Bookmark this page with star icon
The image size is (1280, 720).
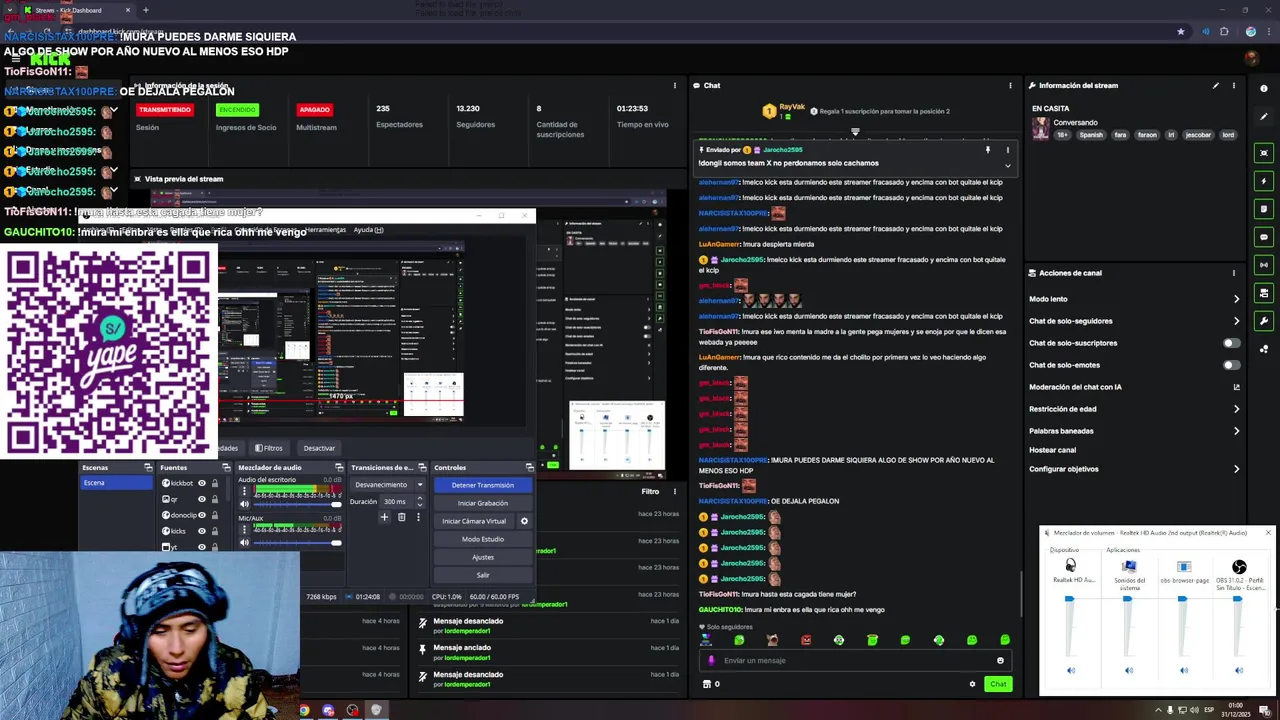click(1181, 31)
